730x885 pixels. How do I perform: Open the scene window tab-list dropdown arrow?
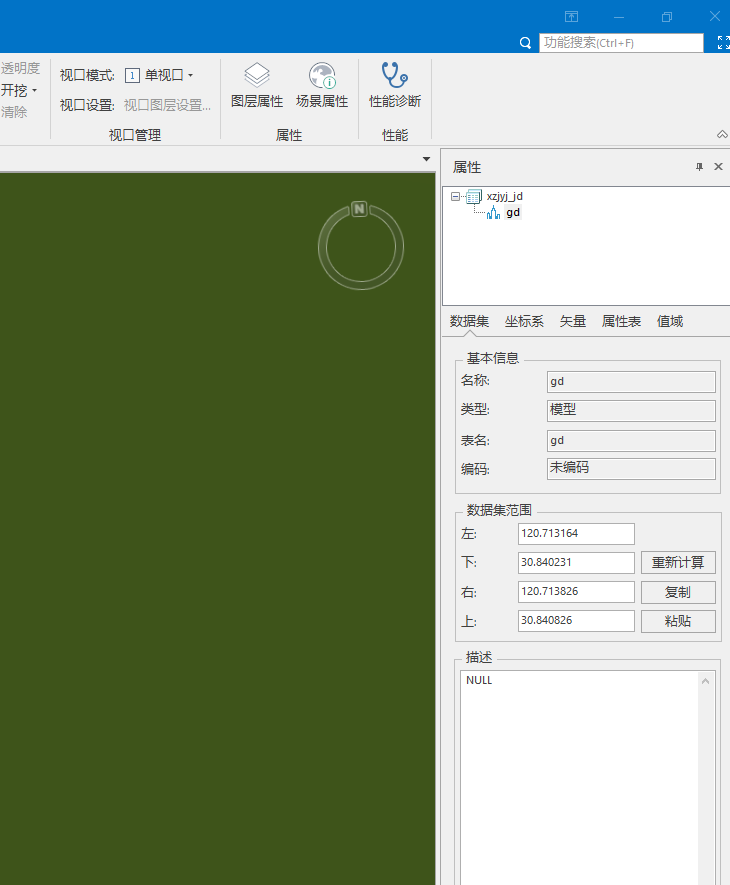point(426,159)
